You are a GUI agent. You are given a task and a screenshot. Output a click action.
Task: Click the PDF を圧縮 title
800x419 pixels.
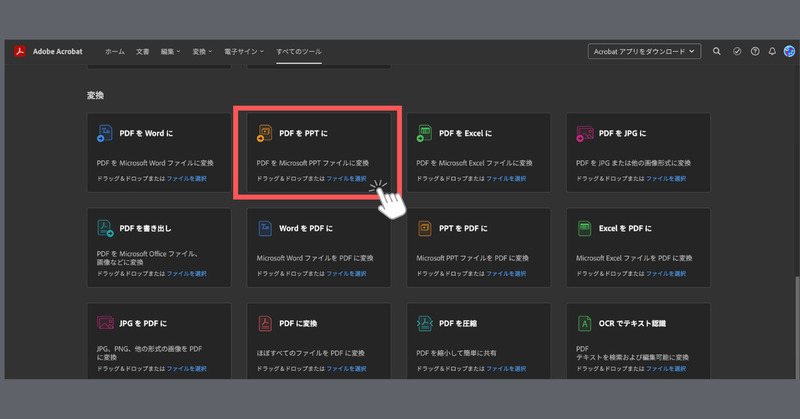pyautogui.click(x=458, y=323)
